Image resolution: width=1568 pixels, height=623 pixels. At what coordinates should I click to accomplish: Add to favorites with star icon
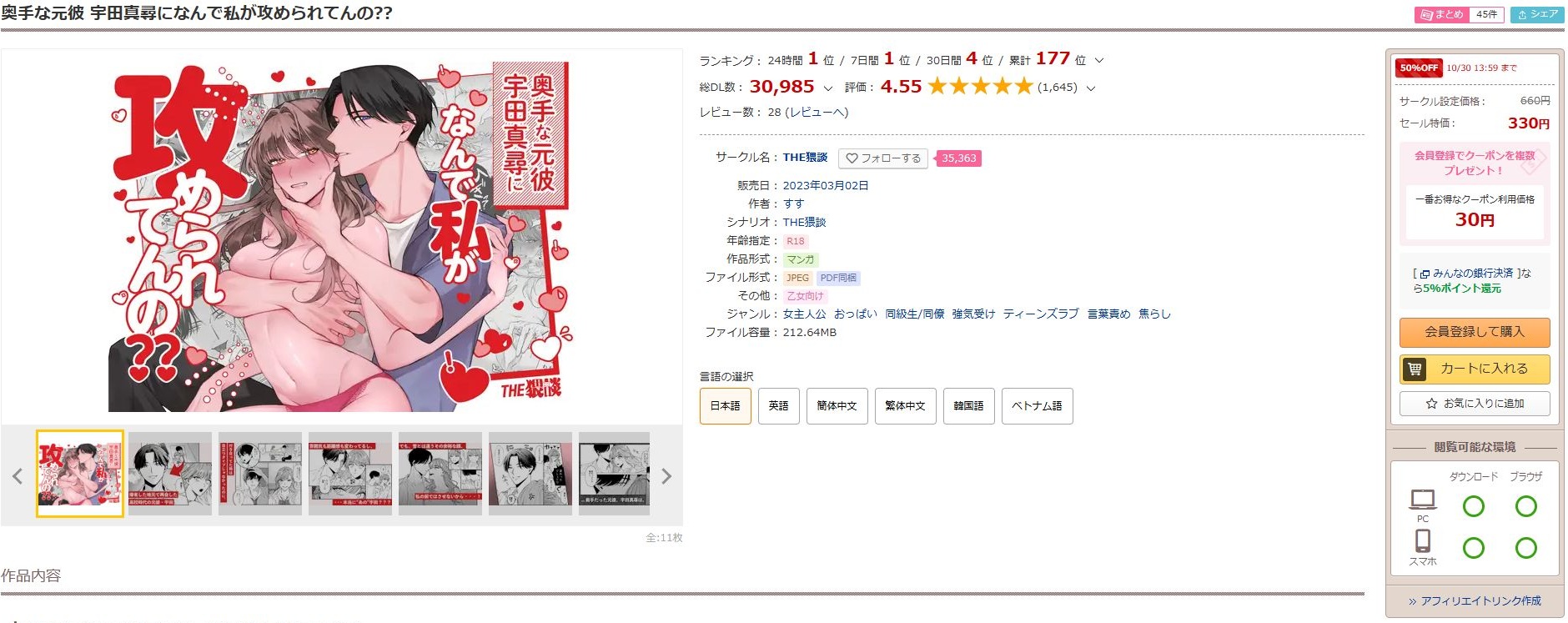(x=1474, y=404)
